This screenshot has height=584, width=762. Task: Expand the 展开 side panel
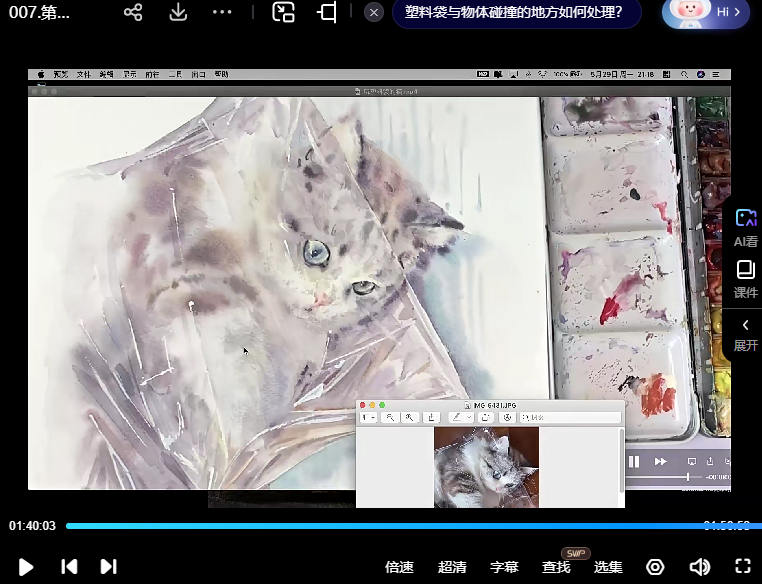745,334
